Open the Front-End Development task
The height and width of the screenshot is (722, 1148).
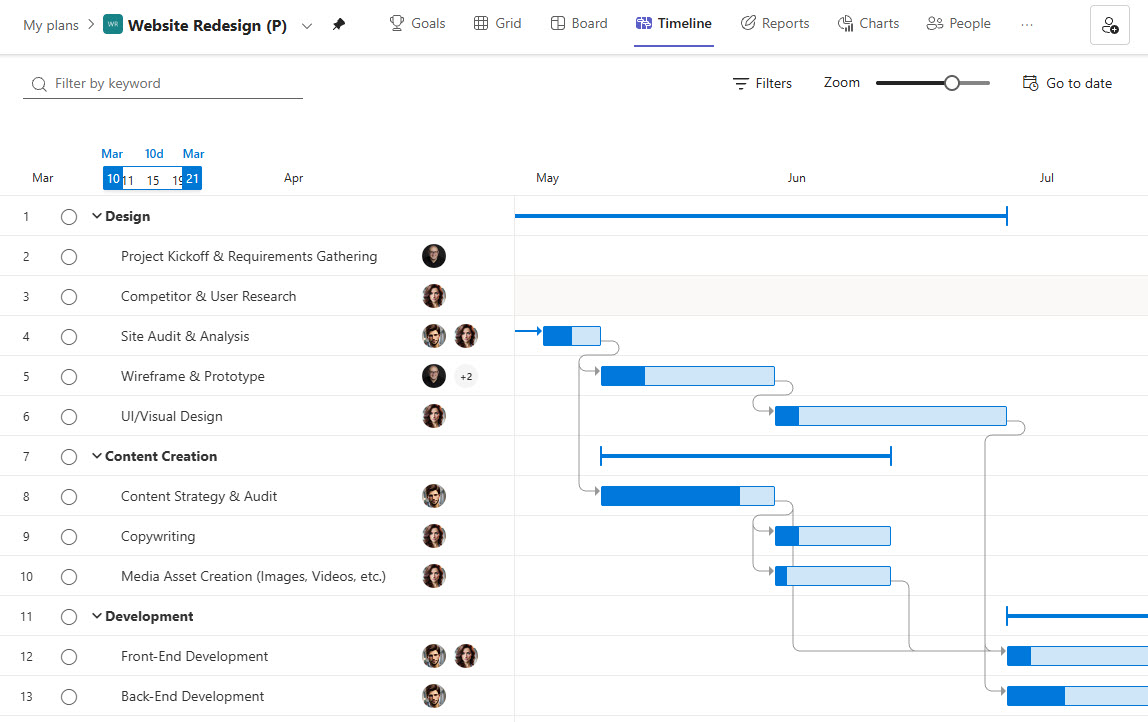point(194,656)
